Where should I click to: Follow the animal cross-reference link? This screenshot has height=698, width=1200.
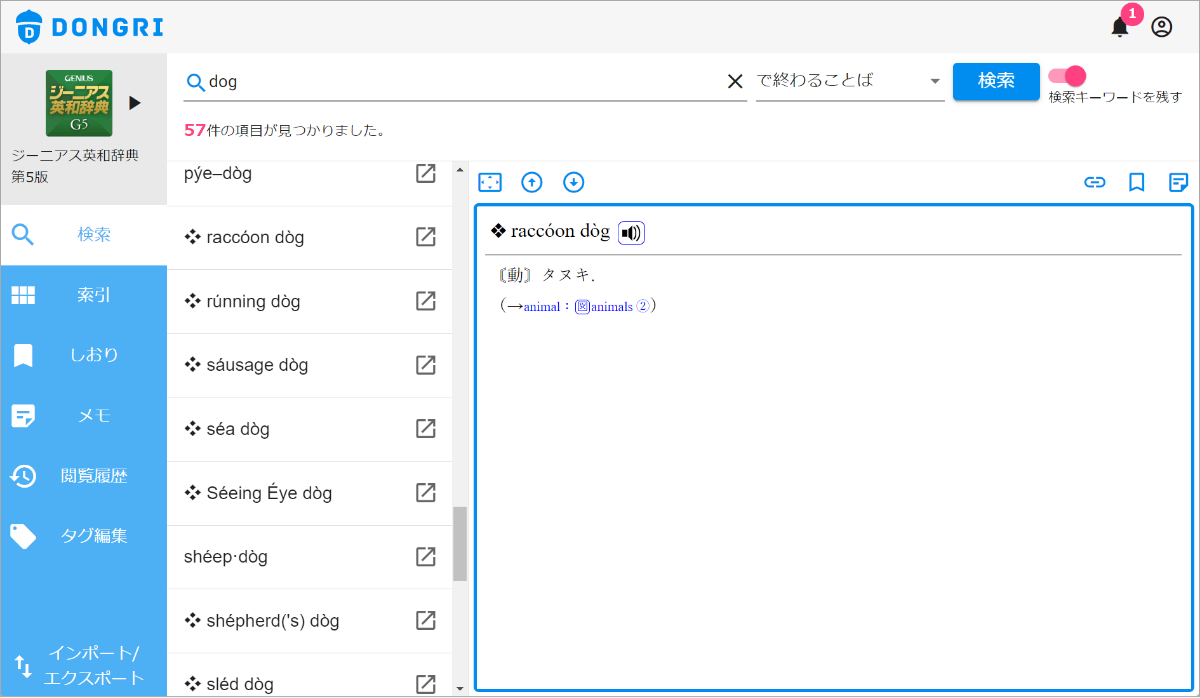coord(542,307)
